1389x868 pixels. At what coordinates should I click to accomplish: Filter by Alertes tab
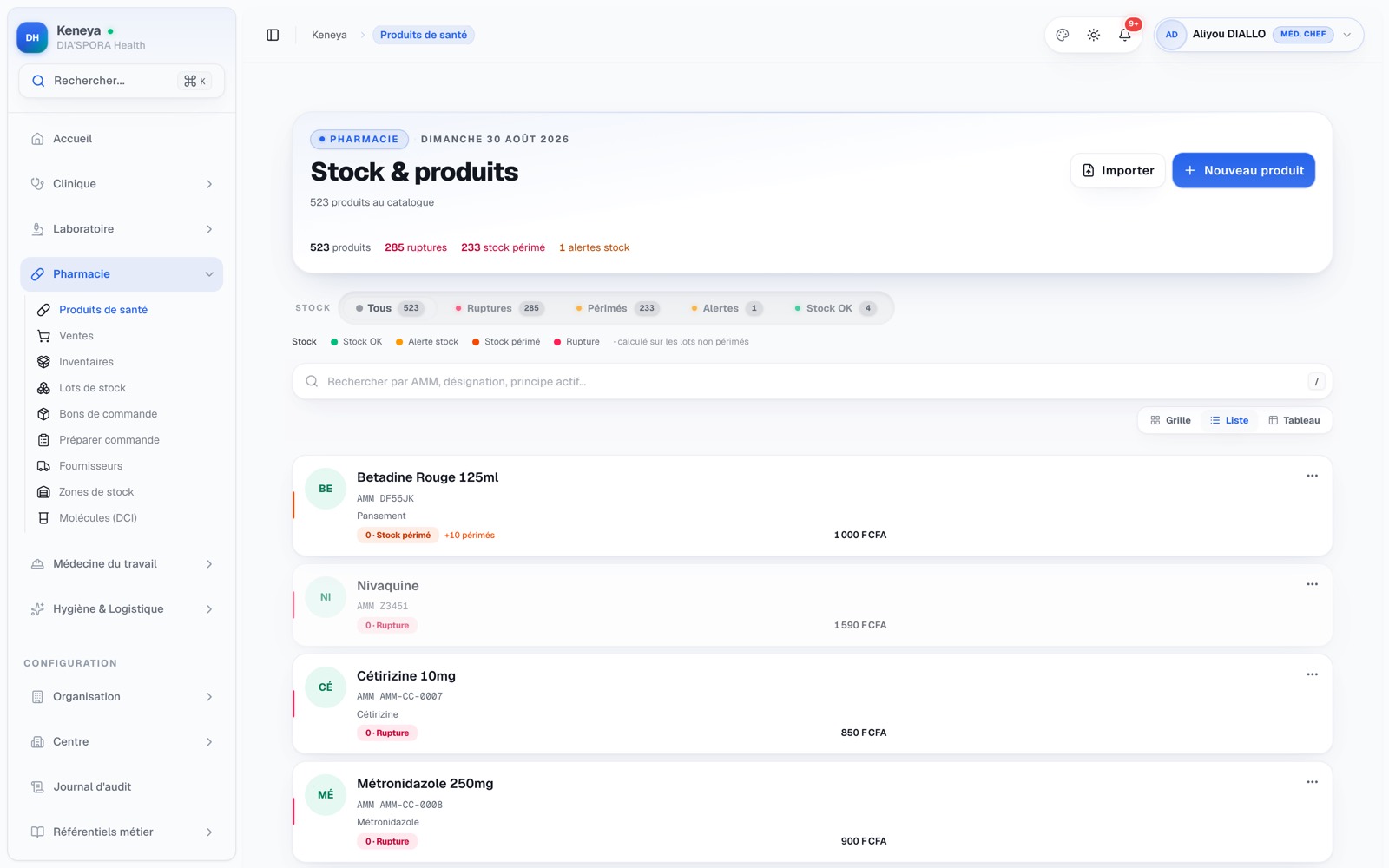[727, 308]
